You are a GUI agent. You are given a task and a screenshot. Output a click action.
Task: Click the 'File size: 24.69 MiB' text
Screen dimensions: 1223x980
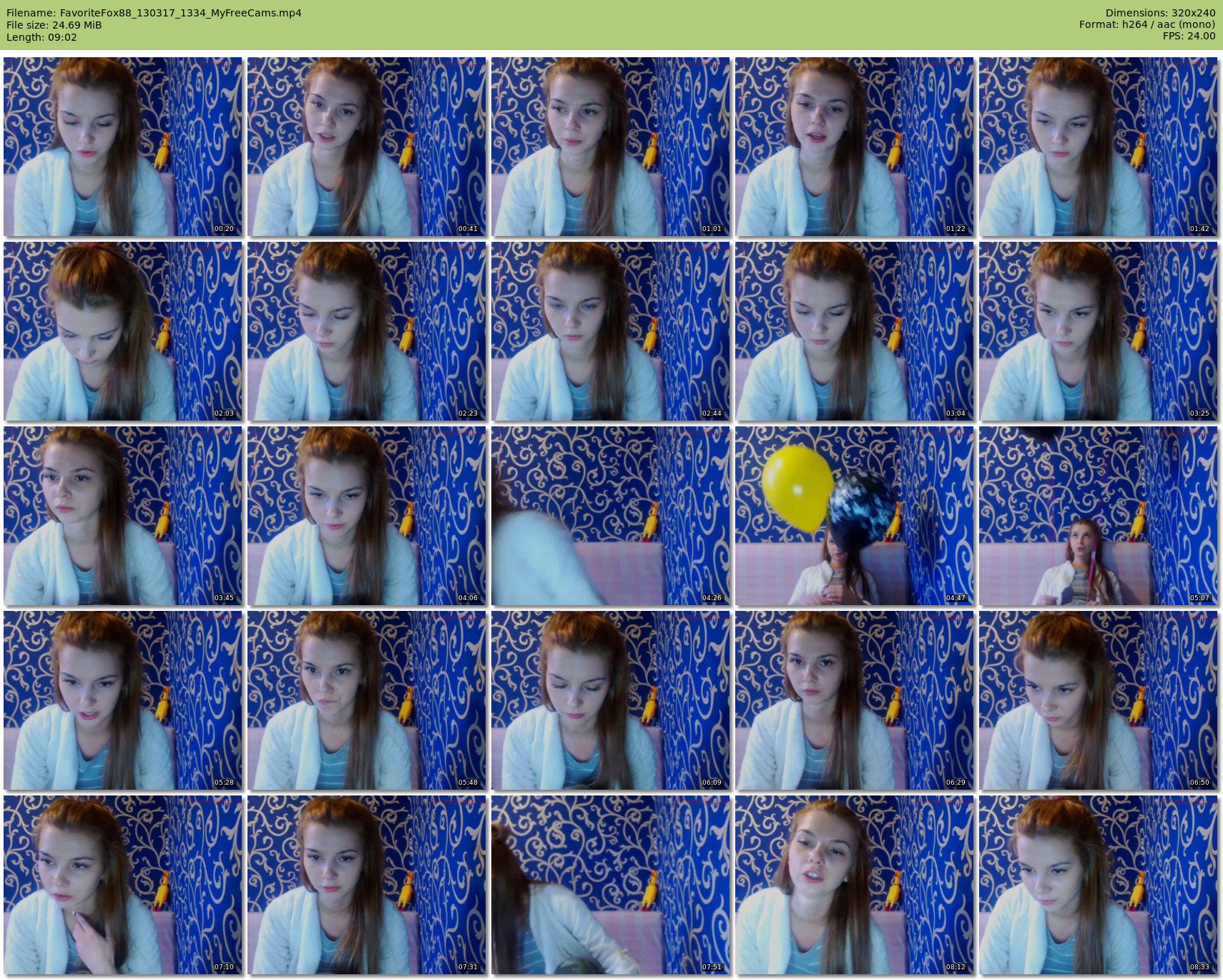point(54,25)
